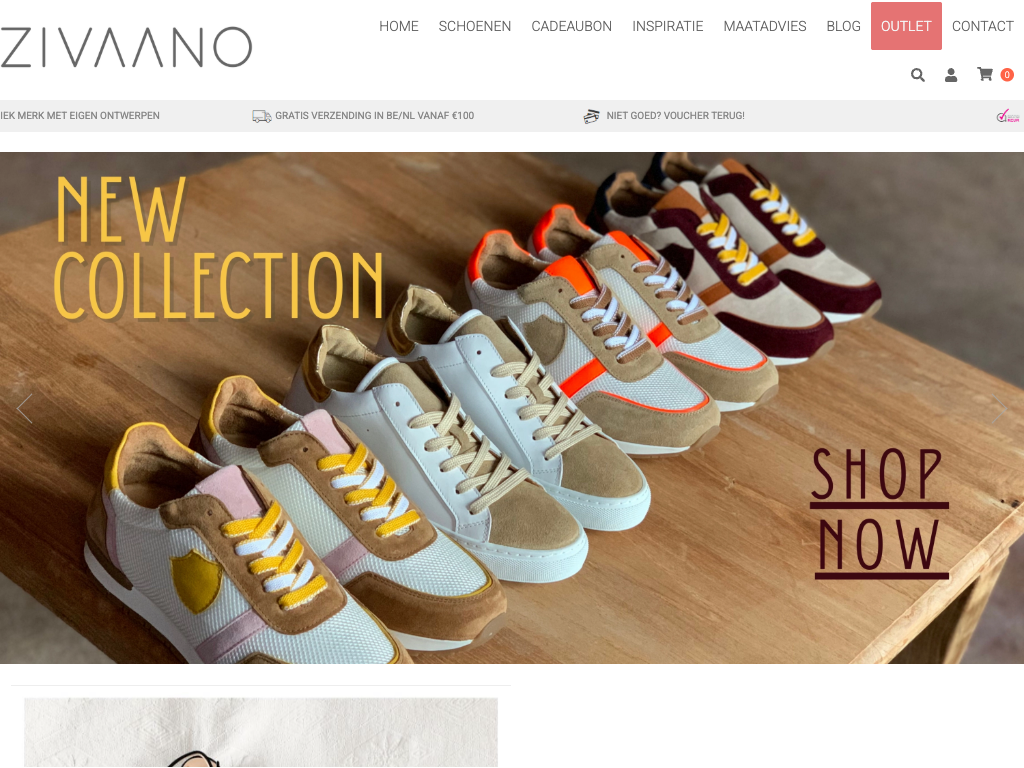1024x768 pixels.
Task: Open the MAATADVIES page
Action: click(765, 26)
